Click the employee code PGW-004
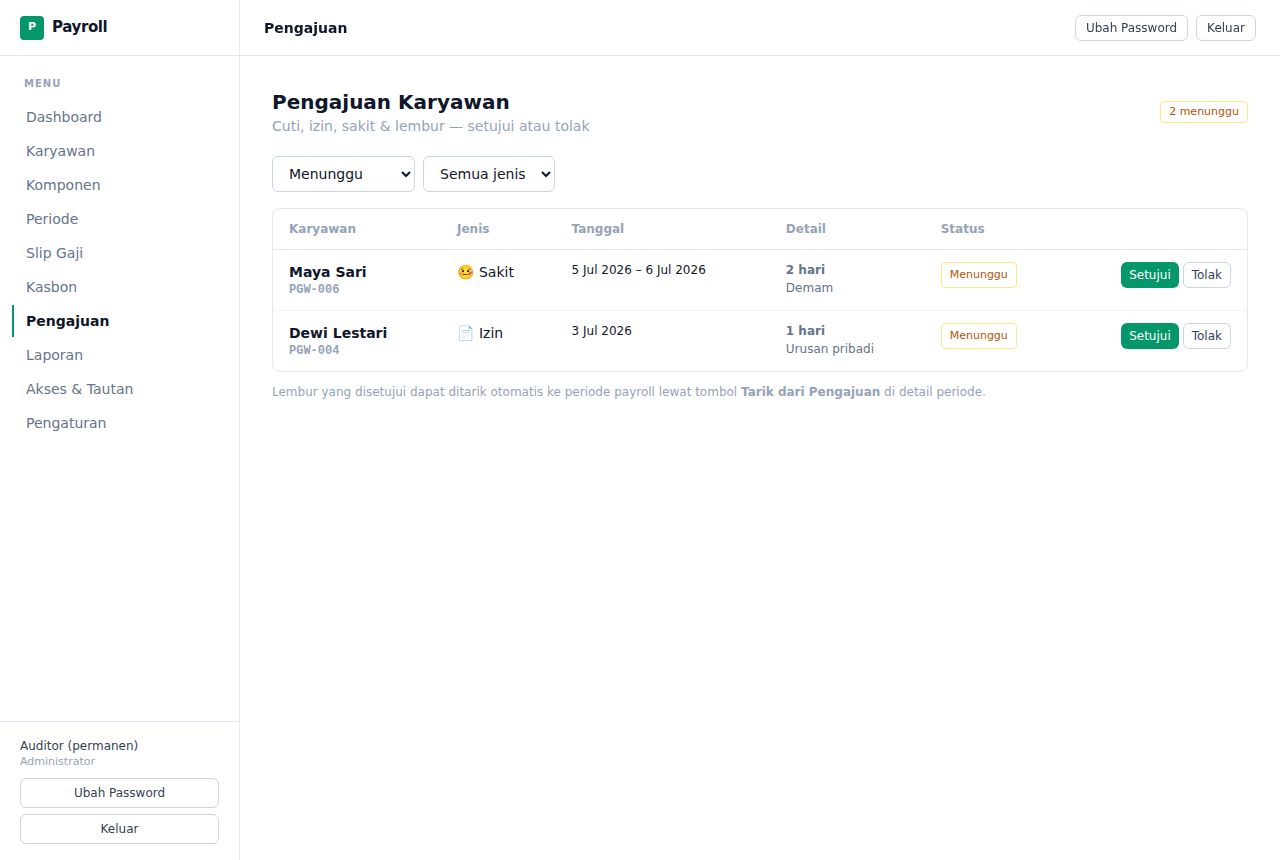Viewport: 1280px width, 860px height. point(314,350)
